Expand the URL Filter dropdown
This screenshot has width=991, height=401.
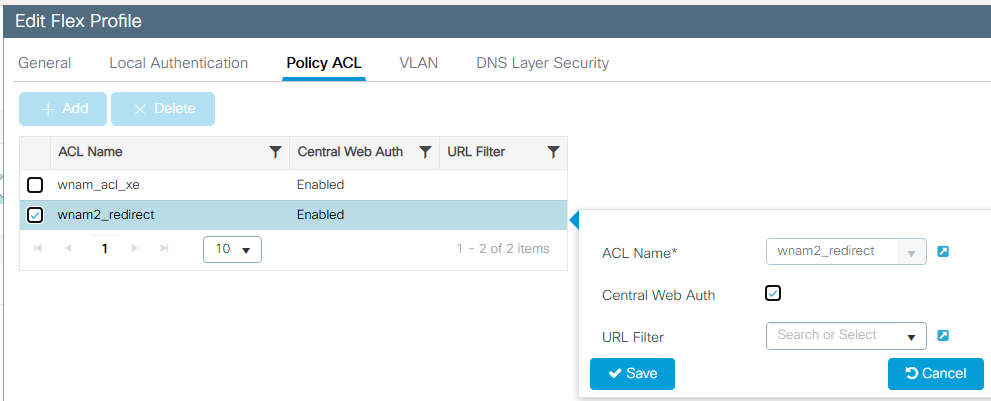pyautogui.click(x=911, y=337)
